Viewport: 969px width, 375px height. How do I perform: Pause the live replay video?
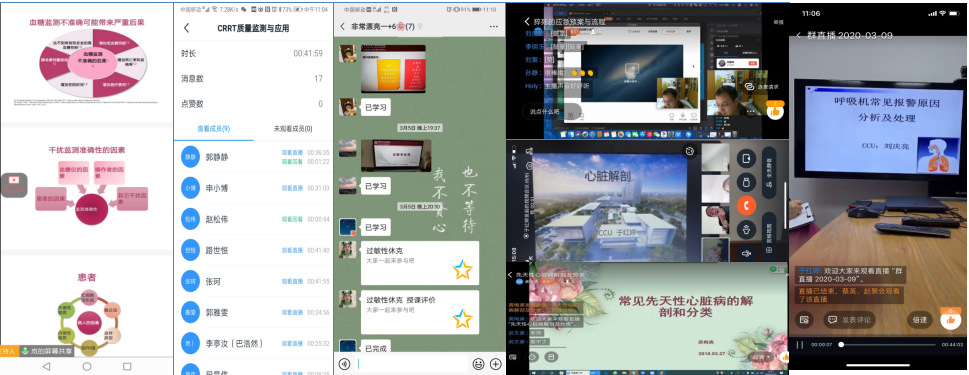point(800,345)
